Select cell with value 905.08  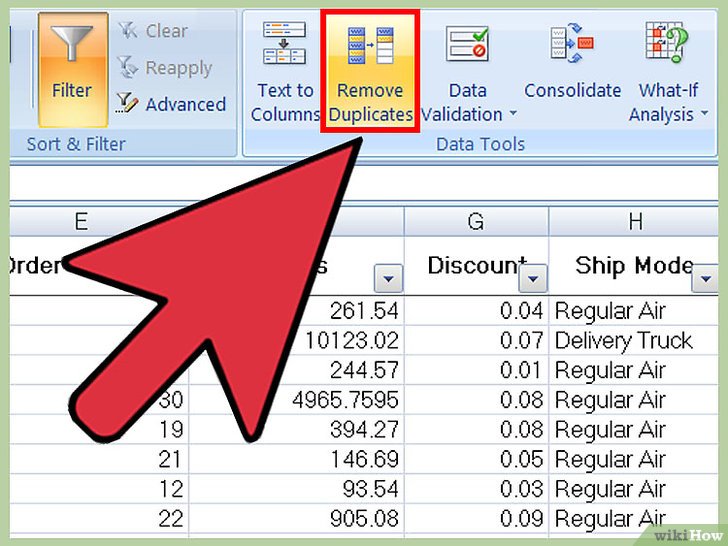tap(297, 519)
